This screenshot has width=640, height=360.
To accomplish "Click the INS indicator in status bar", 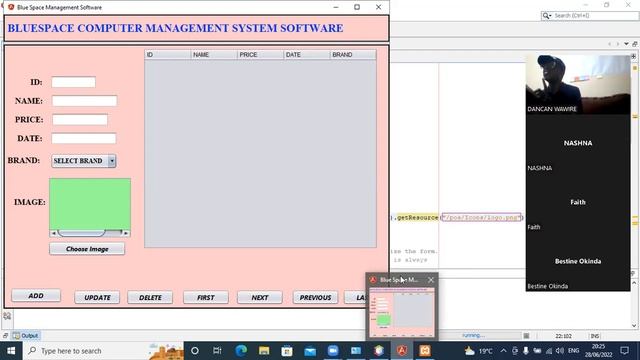I will click(595, 336).
